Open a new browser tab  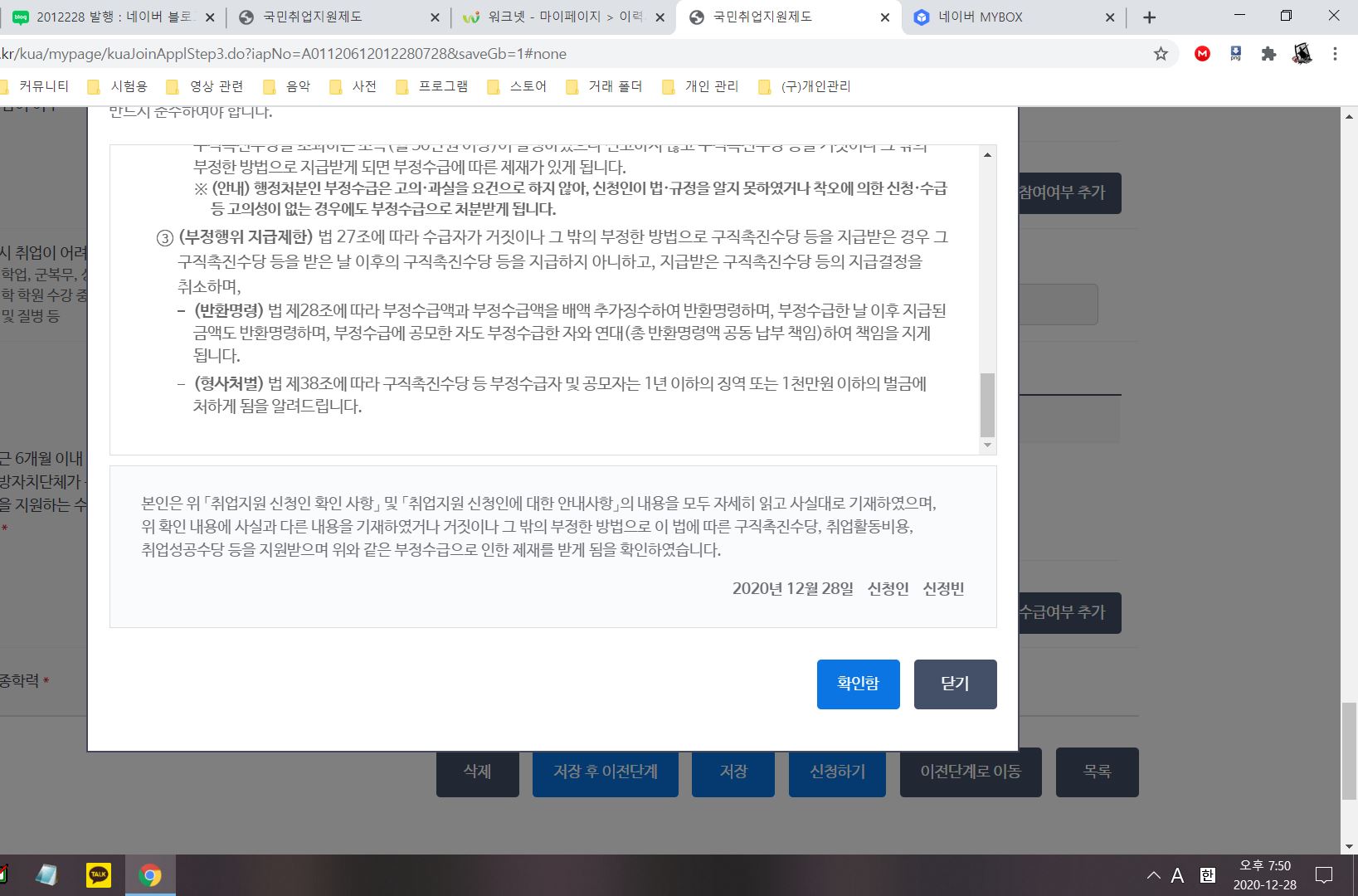pyautogui.click(x=1149, y=17)
